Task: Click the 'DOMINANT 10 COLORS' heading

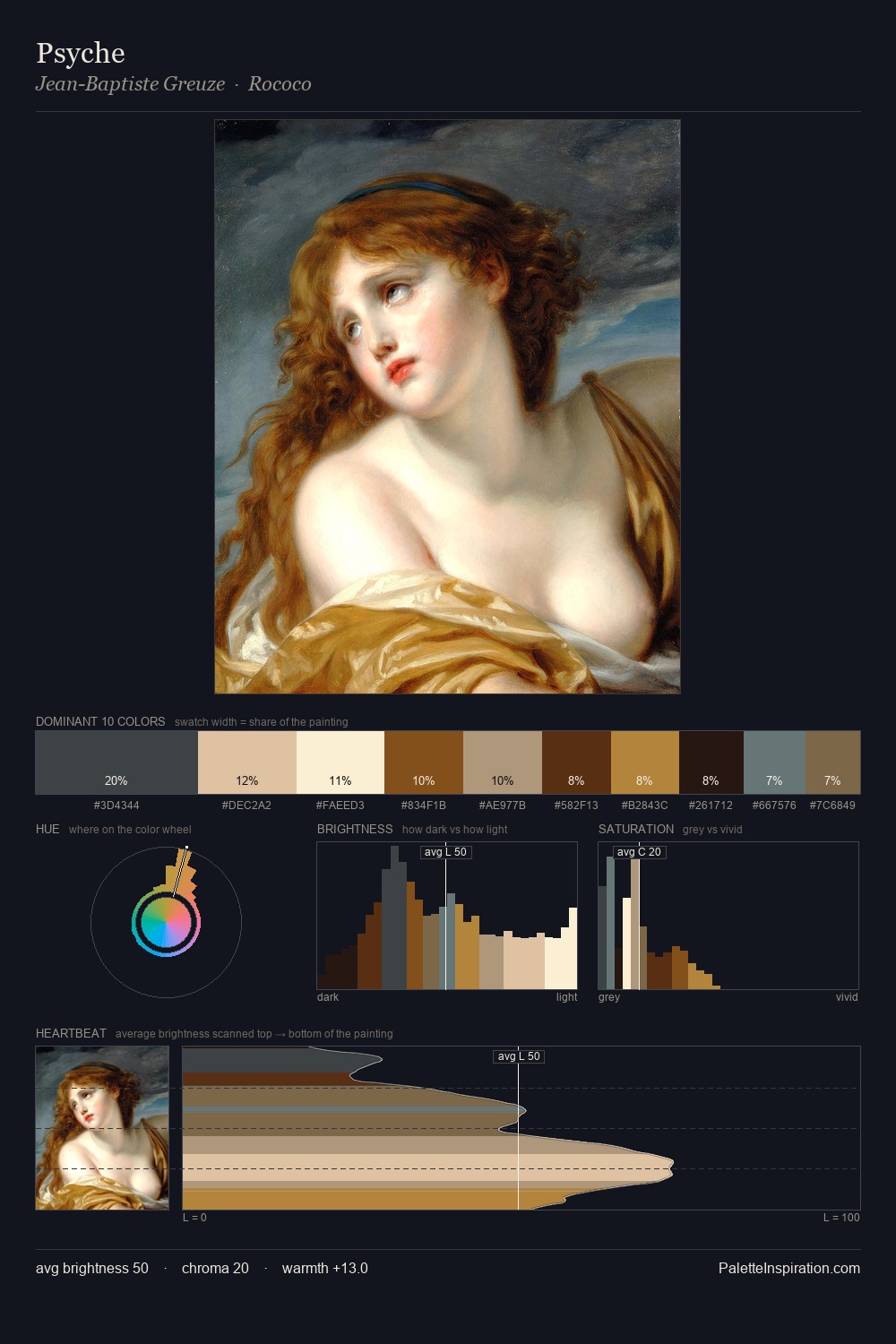Action: (100, 721)
